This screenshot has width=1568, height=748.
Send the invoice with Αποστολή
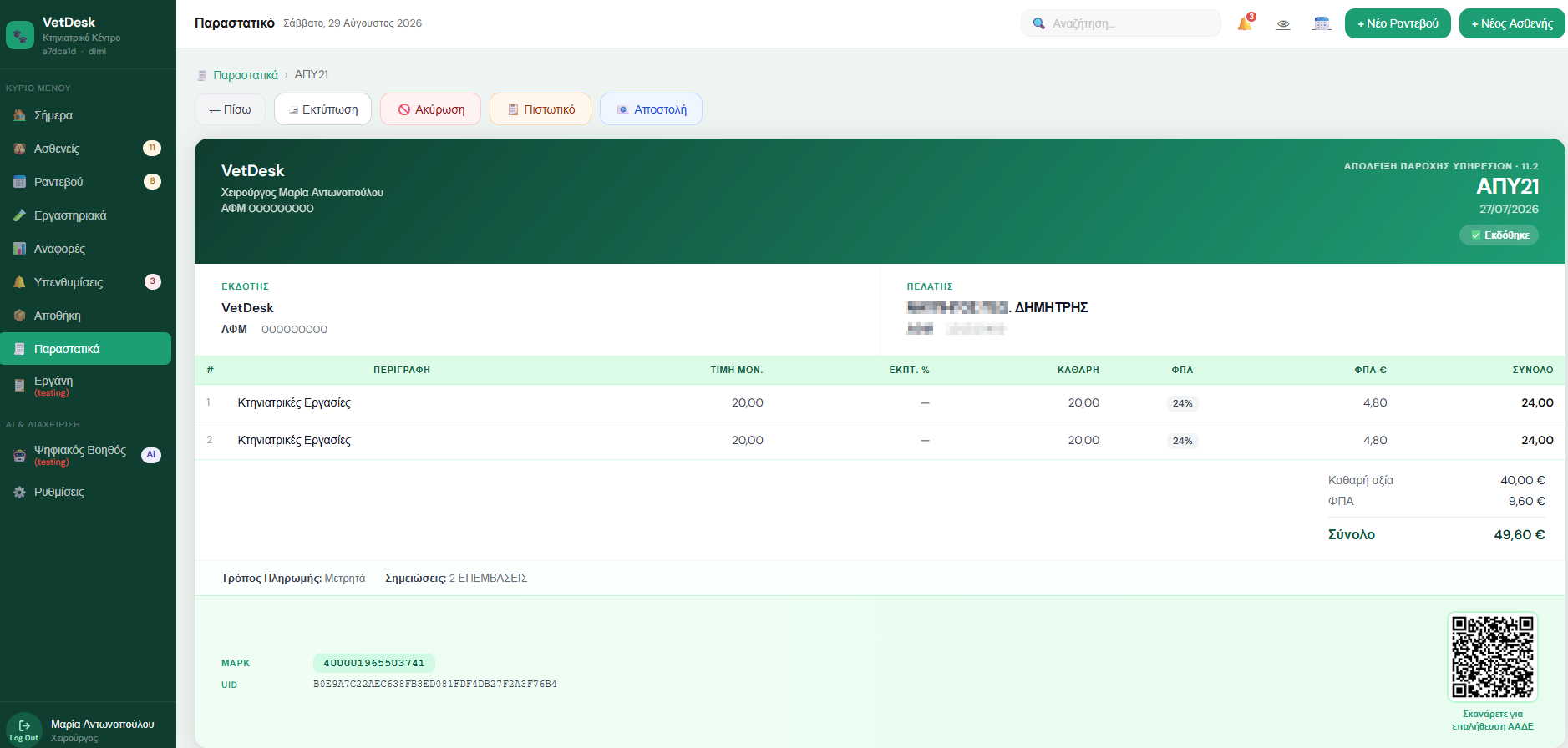(651, 109)
